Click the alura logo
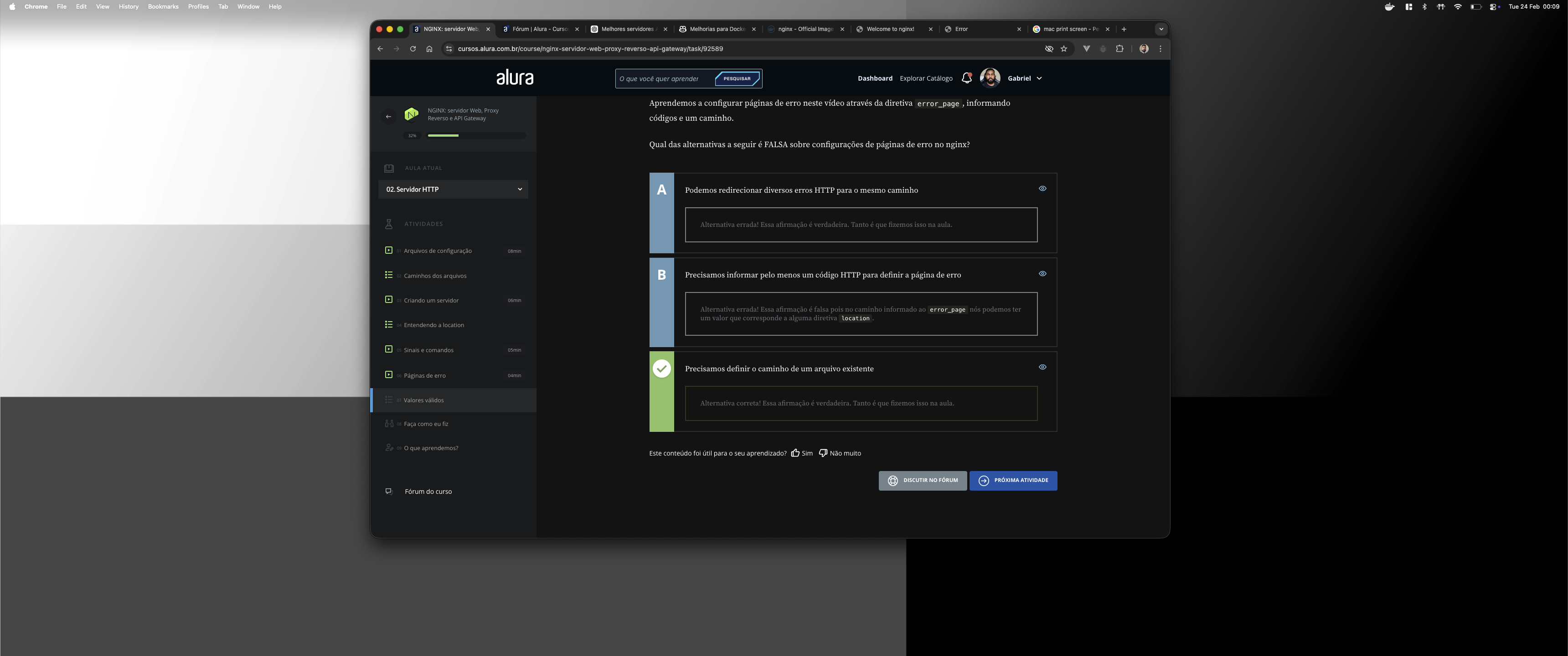This screenshot has height=656, width=1568. [x=514, y=77]
